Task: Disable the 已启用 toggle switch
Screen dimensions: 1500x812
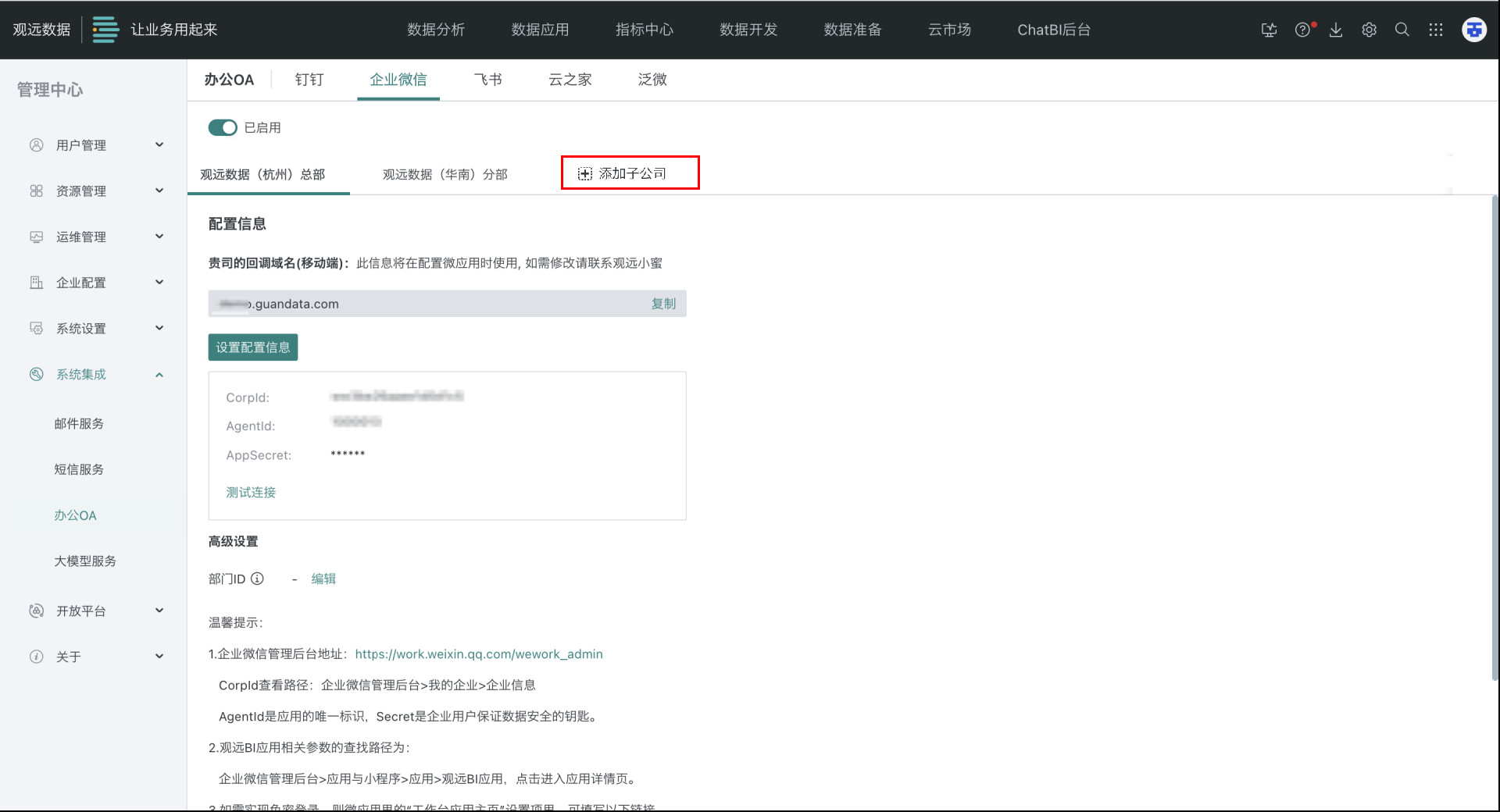Action: point(223,127)
